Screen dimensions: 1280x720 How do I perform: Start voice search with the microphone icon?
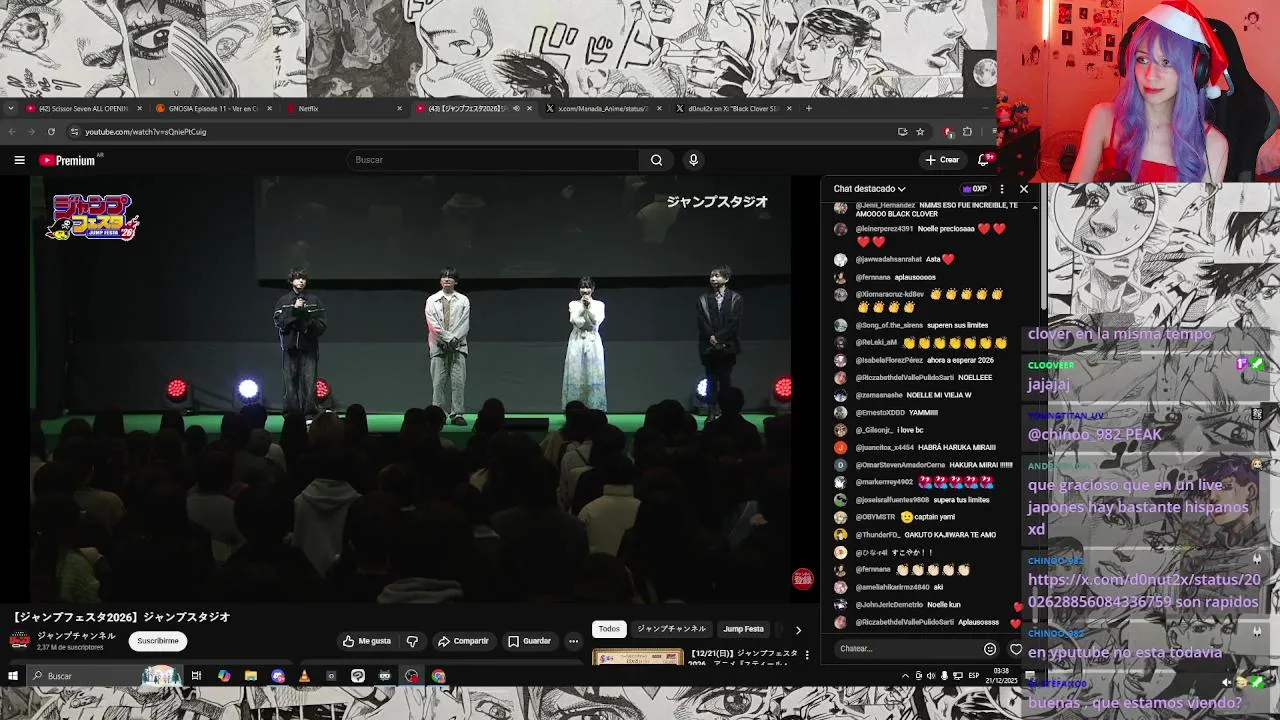click(693, 160)
